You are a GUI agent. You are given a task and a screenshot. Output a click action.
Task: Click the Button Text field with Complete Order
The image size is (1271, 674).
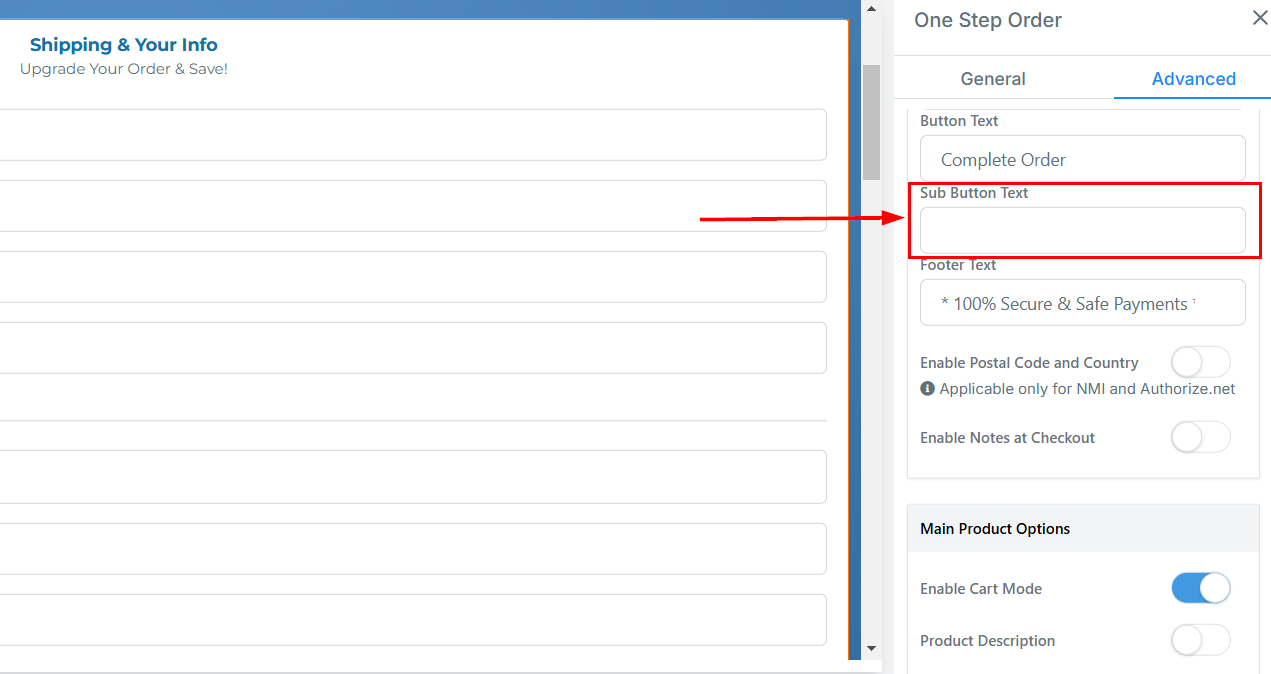coord(1082,159)
